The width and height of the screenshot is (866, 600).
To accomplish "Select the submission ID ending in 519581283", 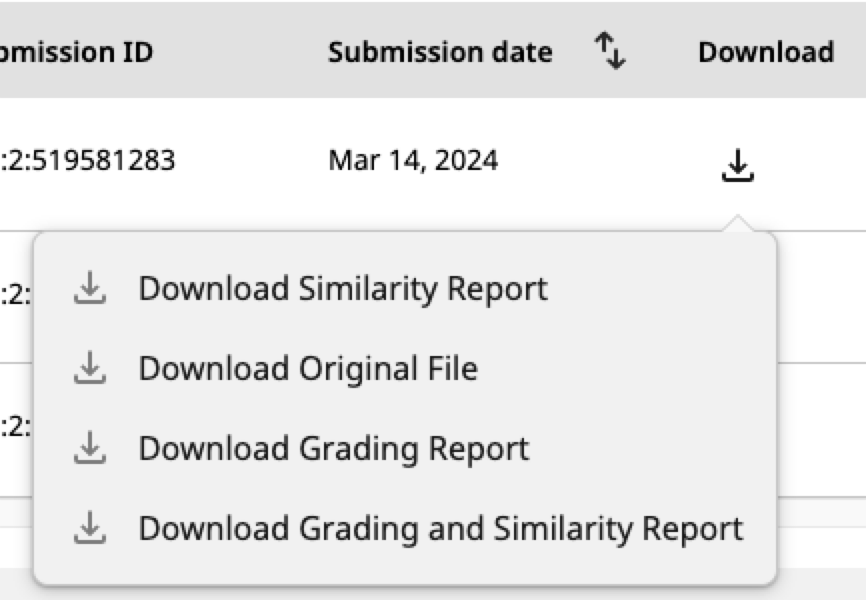I will (x=88, y=160).
